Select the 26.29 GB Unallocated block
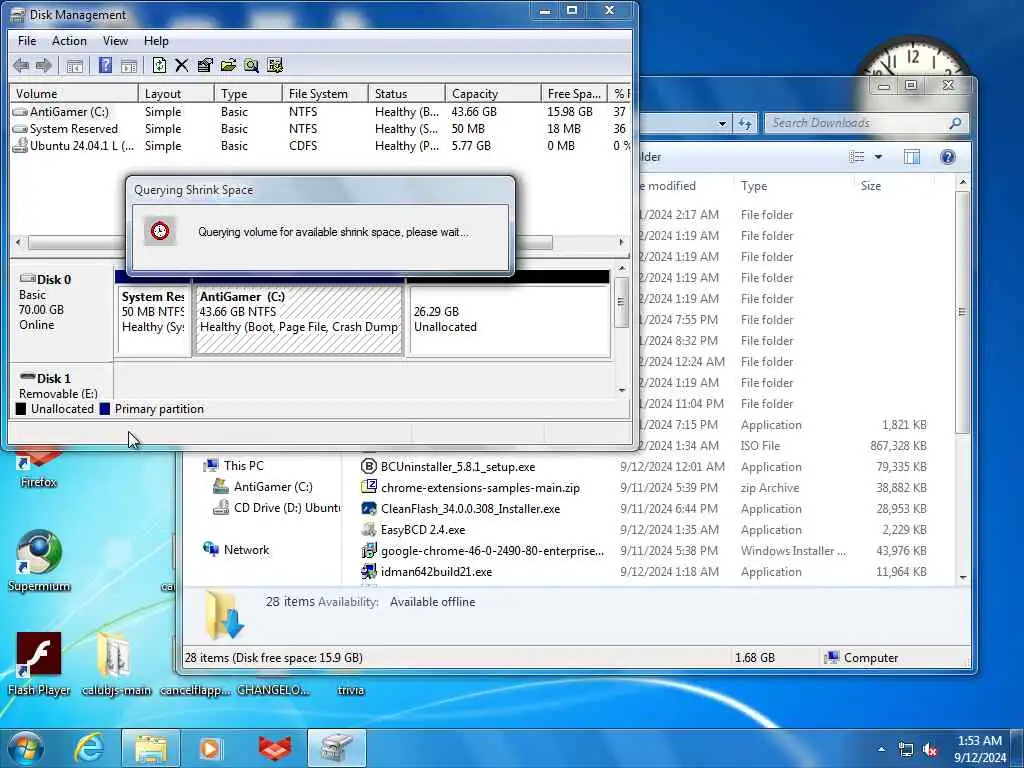 coord(509,320)
